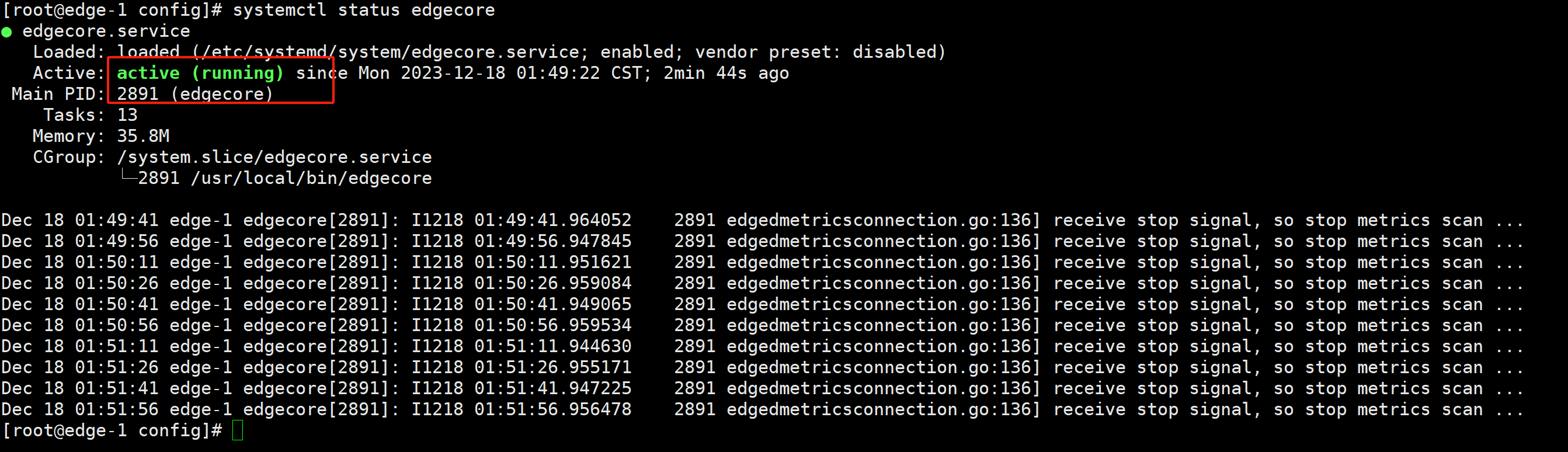Click the green terminal cursor block
The image size is (1568, 452).
(x=238, y=431)
